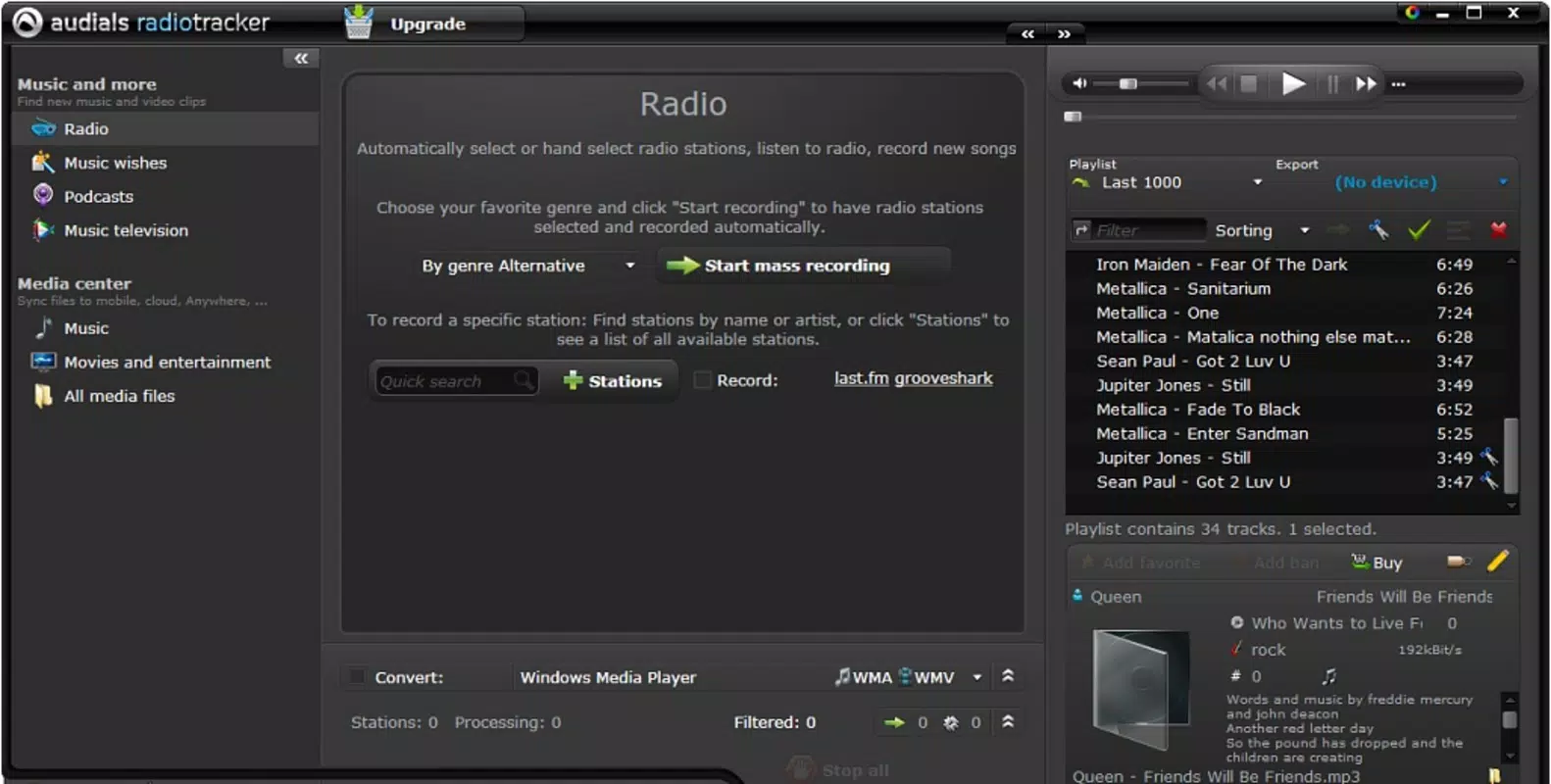This screenshot has width=1551, height=784.
Task: Expand the status row with double chevron
Action: 1008,721
